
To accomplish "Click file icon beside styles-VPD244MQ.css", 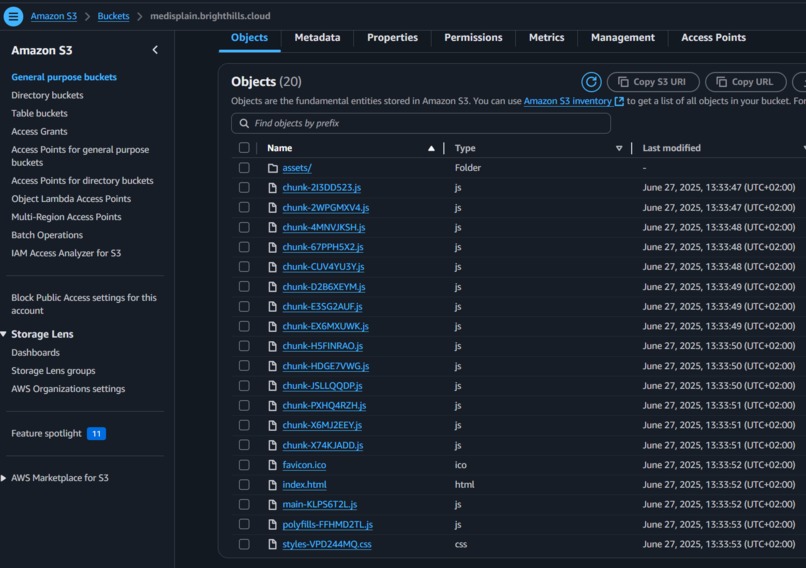I will [x=273, y=544].
